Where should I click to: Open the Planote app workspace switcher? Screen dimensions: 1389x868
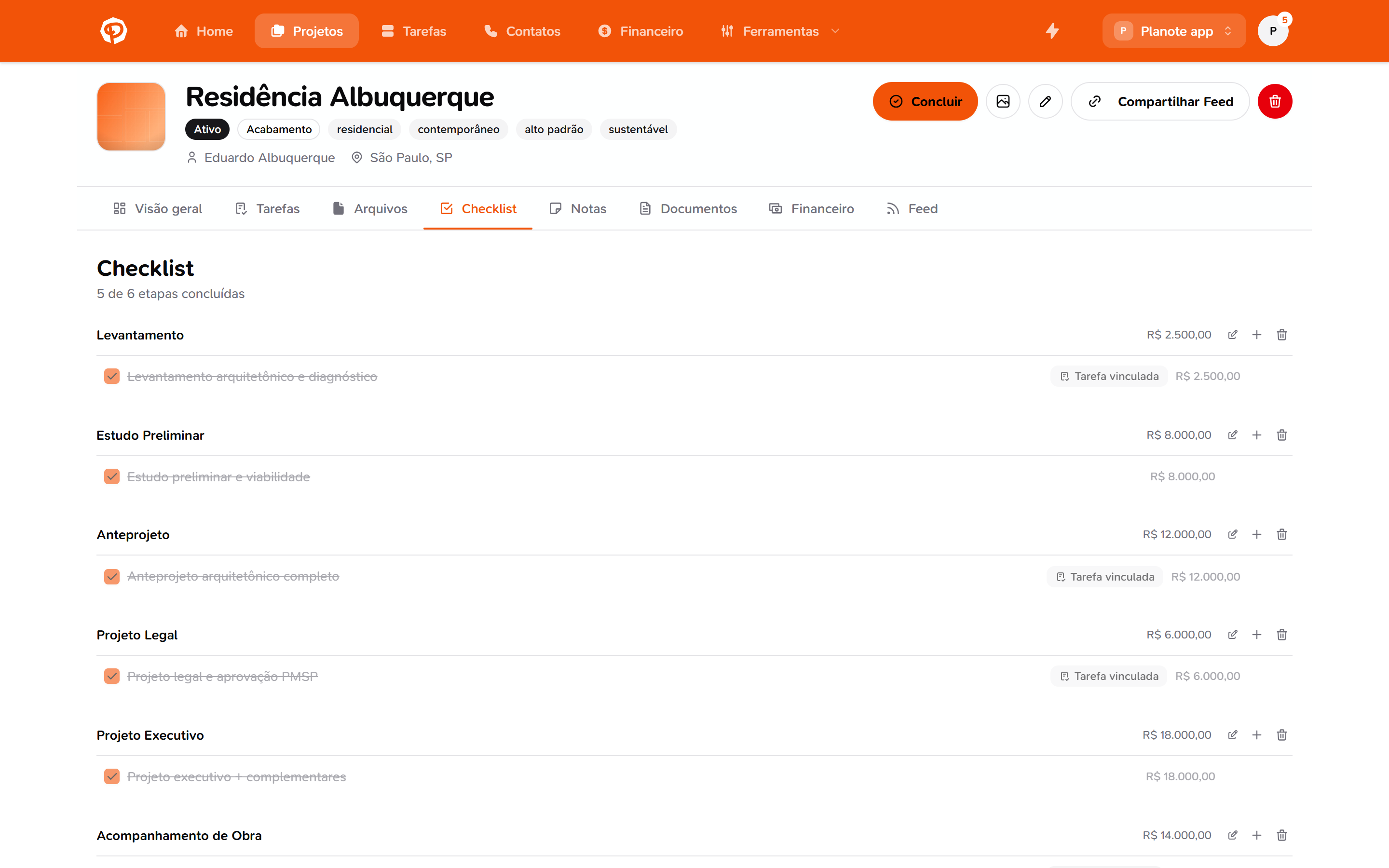[x=1174, y=31]
